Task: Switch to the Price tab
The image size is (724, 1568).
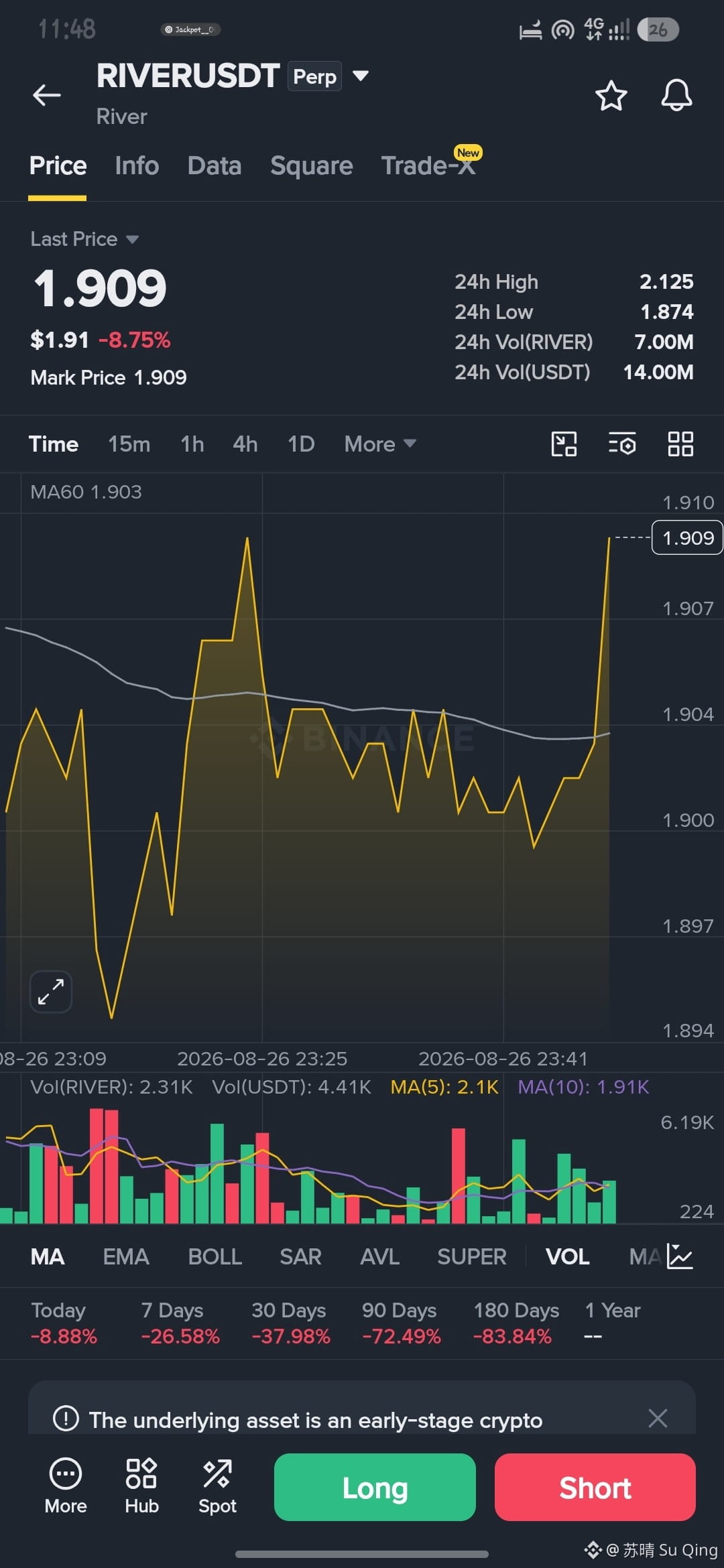Action: 58,166
